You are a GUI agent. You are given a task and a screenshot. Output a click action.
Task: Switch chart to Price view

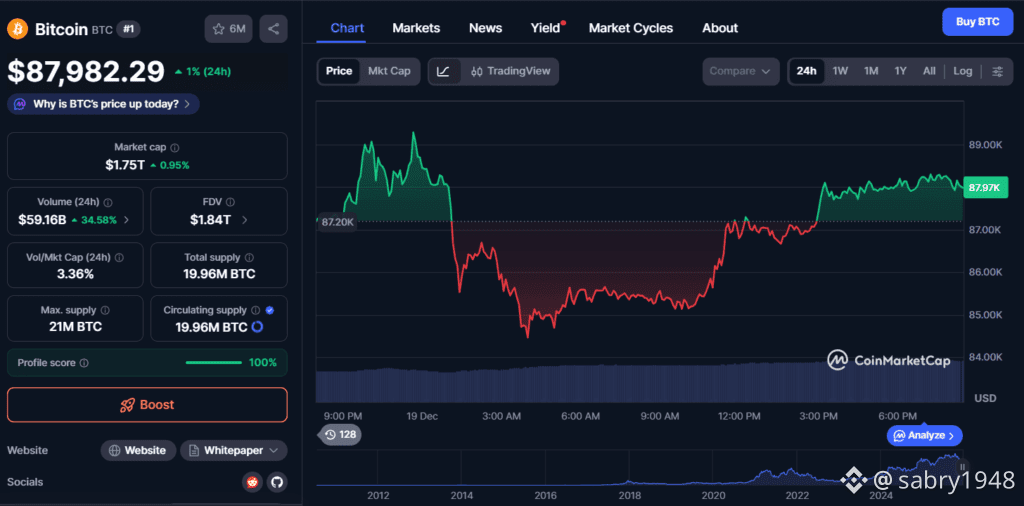[x=339, y=71]
